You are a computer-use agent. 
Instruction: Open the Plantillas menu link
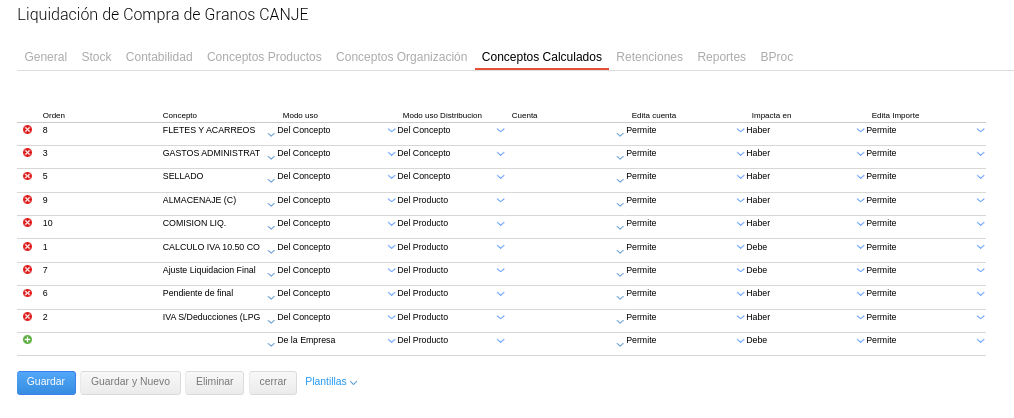(x=331, y=382)
